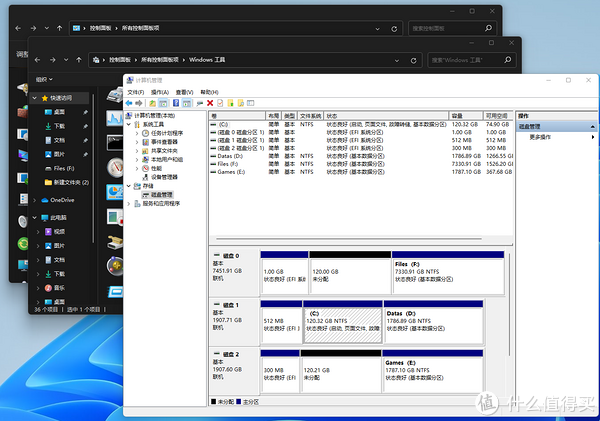Select the Games (E:) volume row
This screenshot has height=421, width=600.
361,172
